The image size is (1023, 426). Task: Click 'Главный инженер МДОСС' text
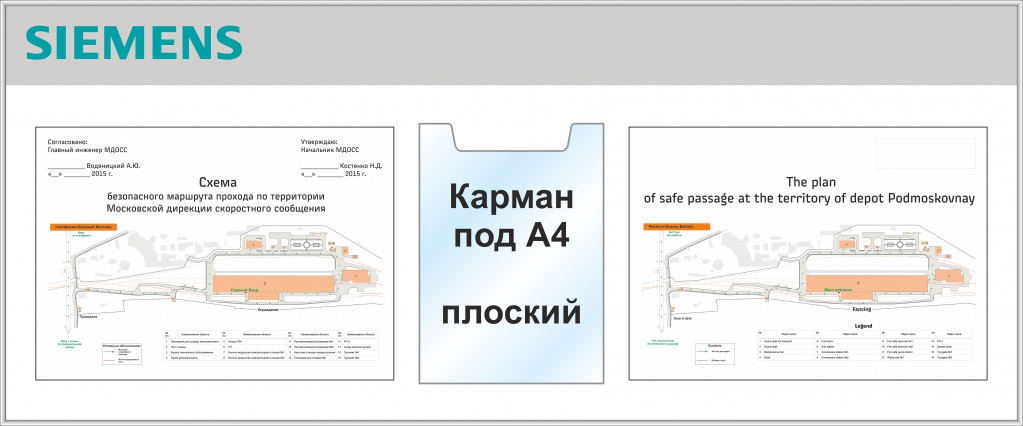coord(85,149)
